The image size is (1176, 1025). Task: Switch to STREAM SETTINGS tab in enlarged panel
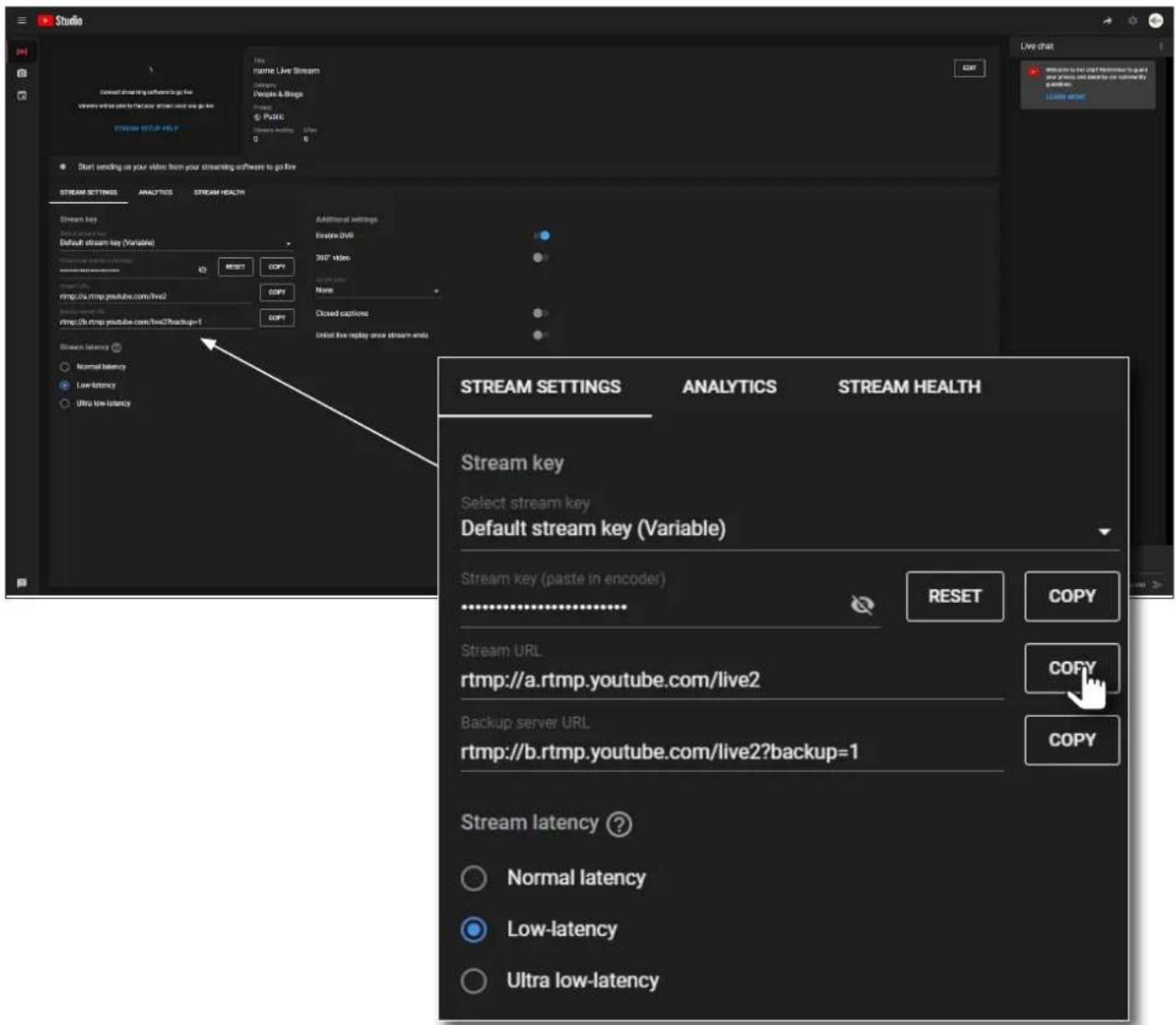point(541,387)
